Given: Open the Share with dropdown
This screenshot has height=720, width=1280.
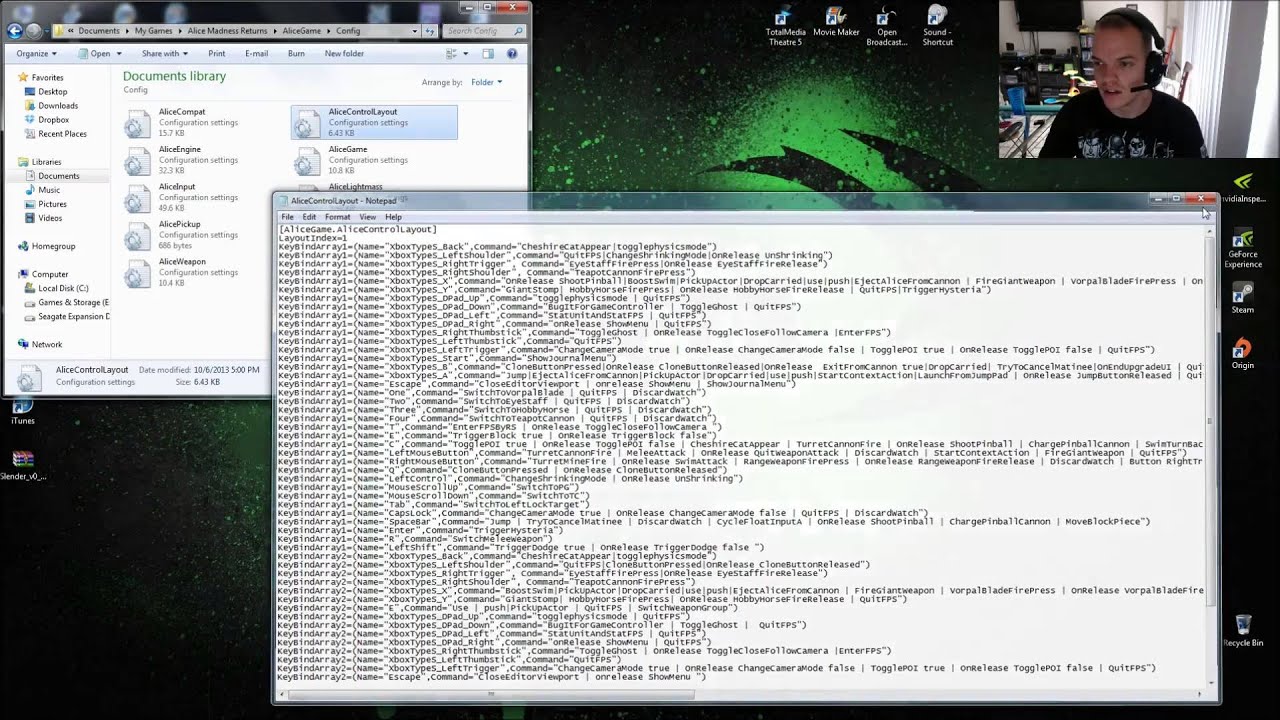Looking at the screenshot, I should click(x=165, y=54).
